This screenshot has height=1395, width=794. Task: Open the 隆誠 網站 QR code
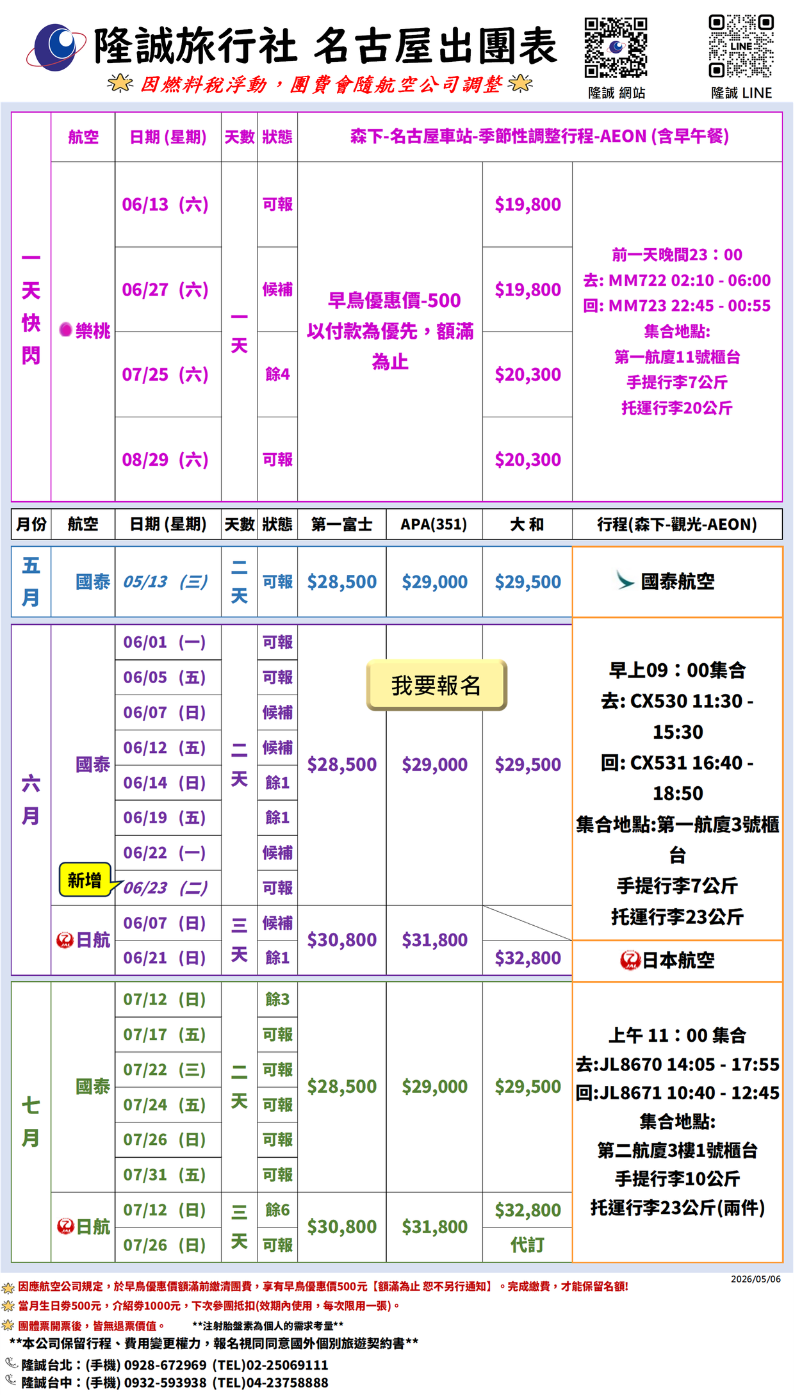coord(615,48)
